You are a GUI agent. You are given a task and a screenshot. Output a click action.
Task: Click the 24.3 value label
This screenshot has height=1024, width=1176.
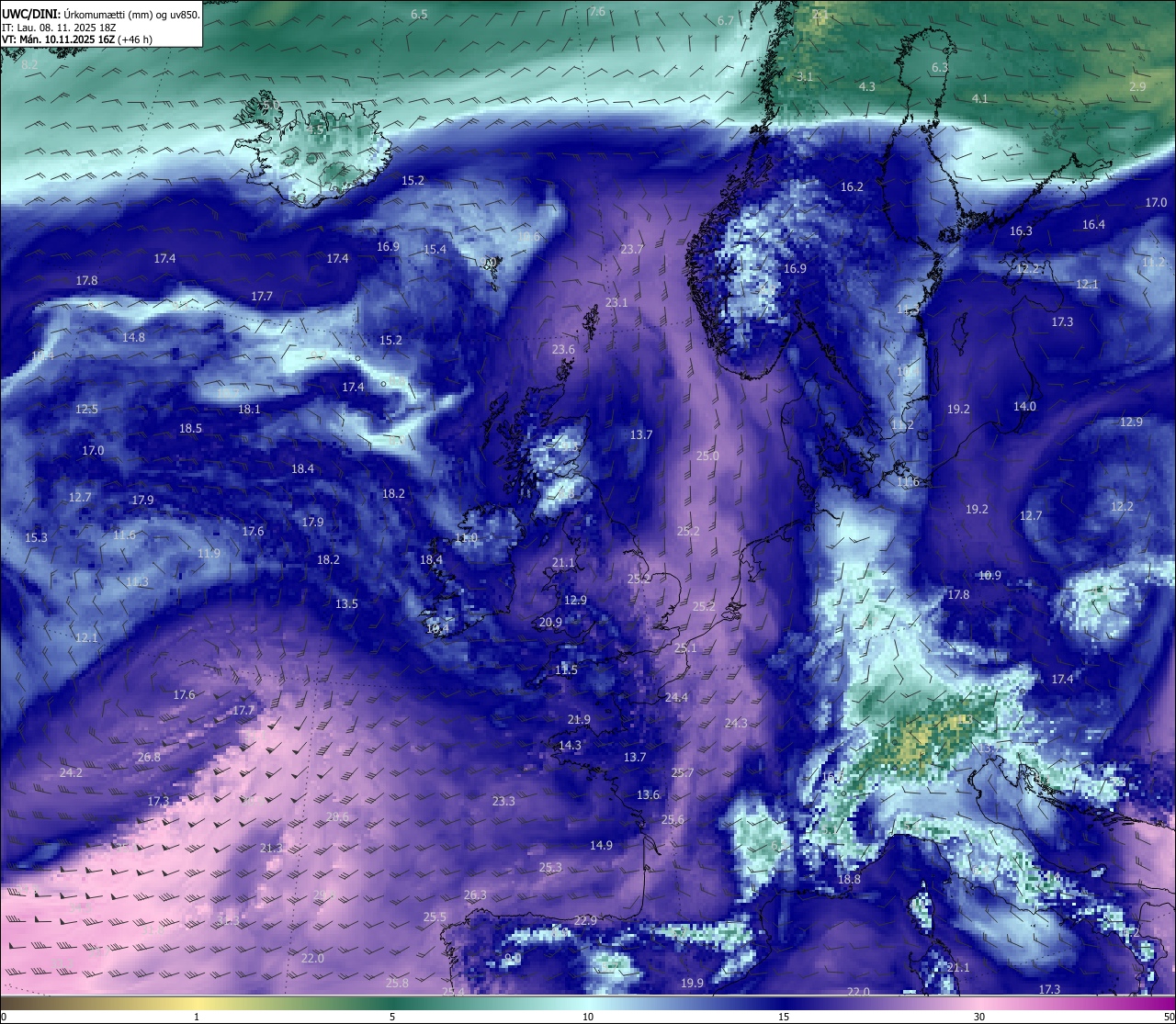click(736, 724)
